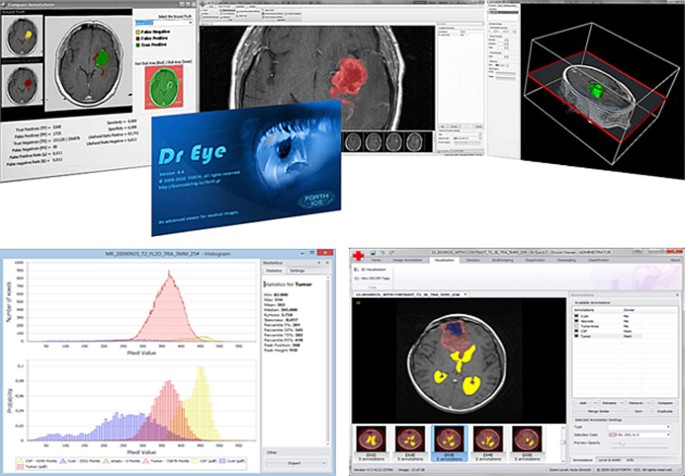The height and width of the screenshot is (476, 685).
Task: Click the green tumor in the 3D volume view
Action: tap(597, 90)
